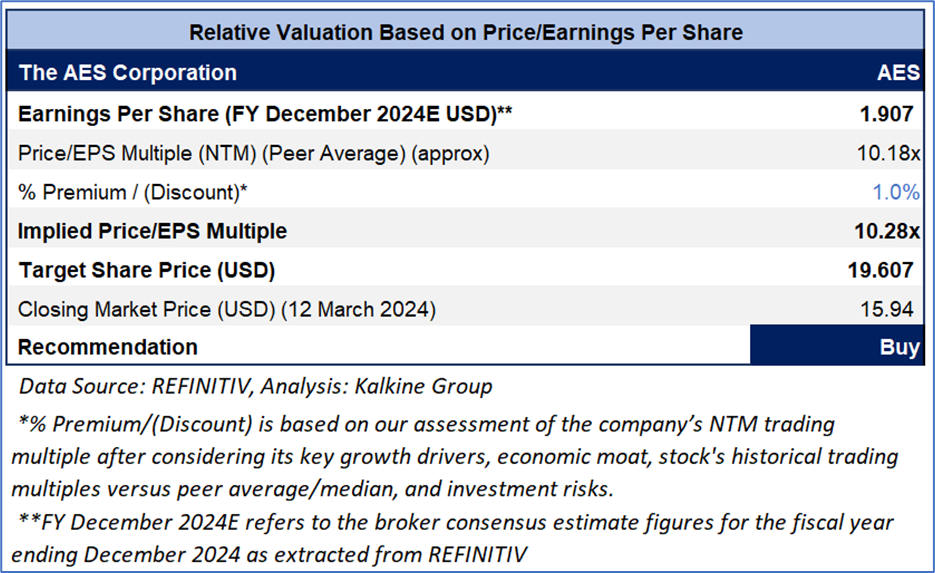Click the Data Source REFINITIV line
Viewport: 935px width, 573px height.
coord(255,385)
